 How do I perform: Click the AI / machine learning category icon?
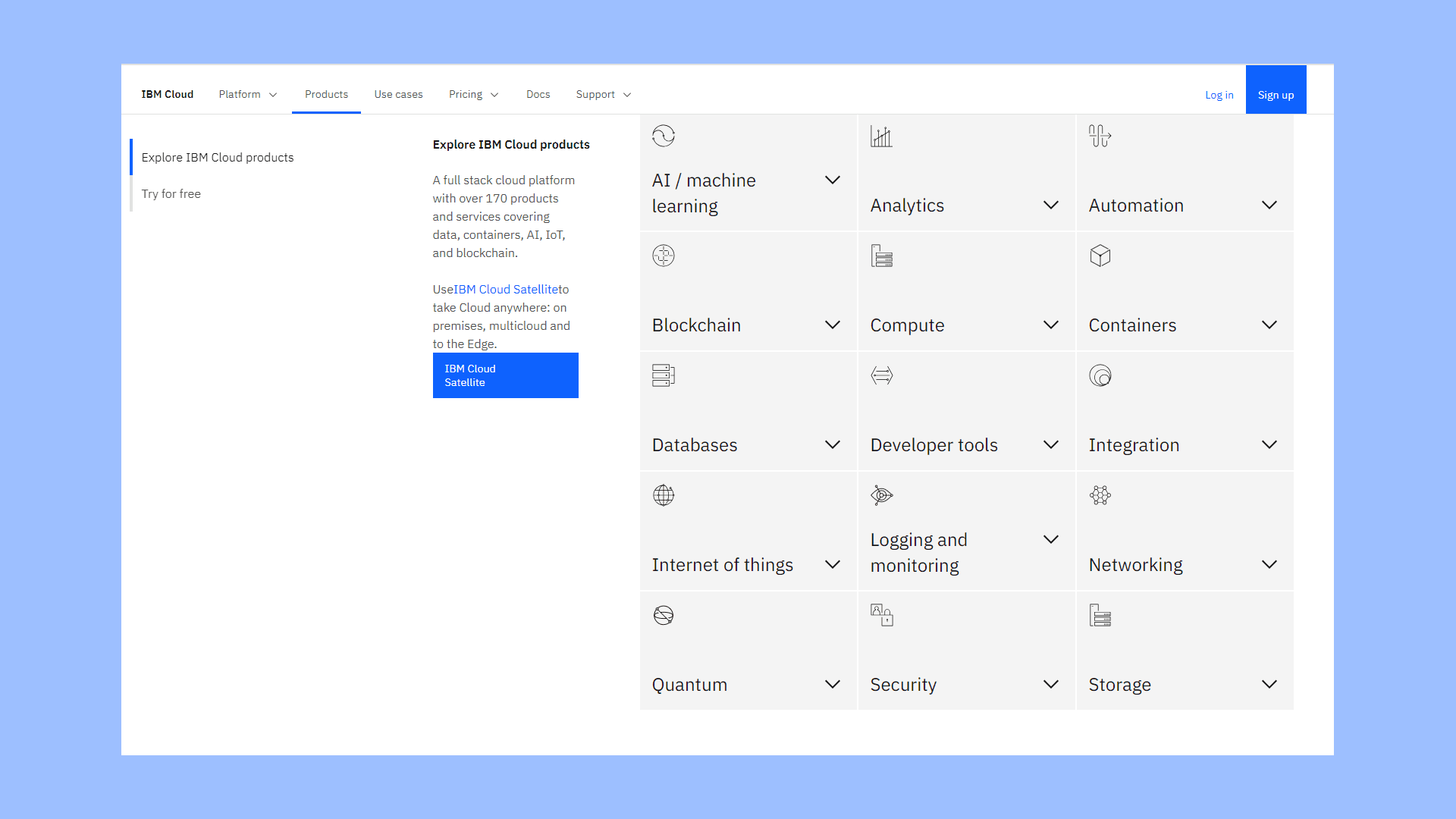click(x=664, y=136)
